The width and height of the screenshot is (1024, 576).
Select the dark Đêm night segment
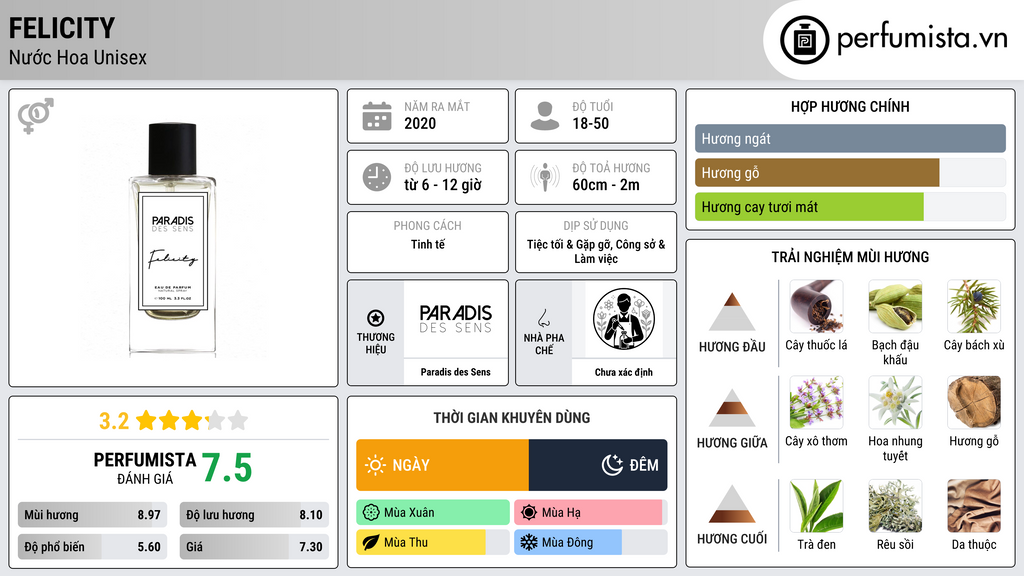[x=598, y=465]
